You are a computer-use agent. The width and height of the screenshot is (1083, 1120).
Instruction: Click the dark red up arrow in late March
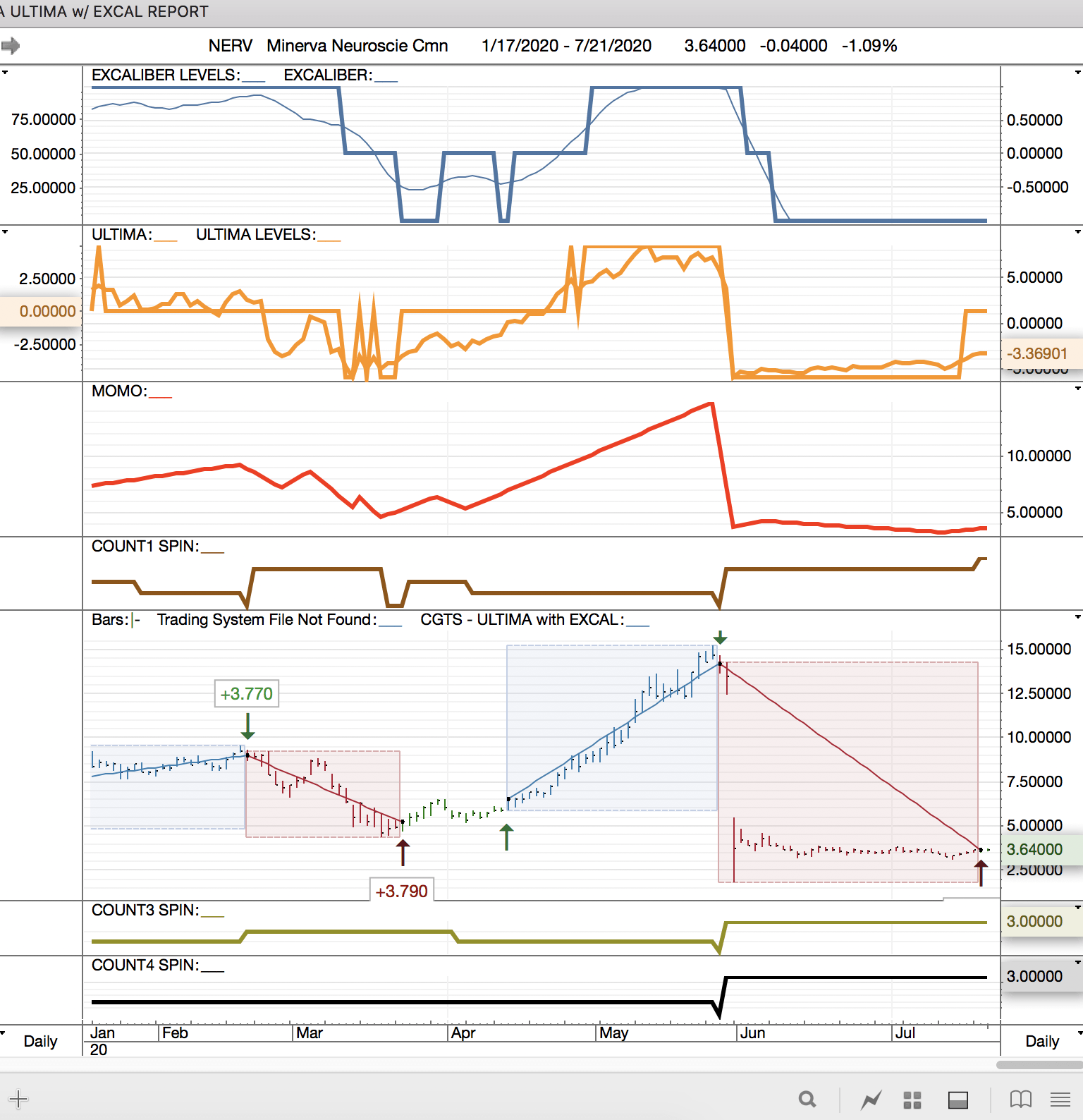click(x=403, y=852)
